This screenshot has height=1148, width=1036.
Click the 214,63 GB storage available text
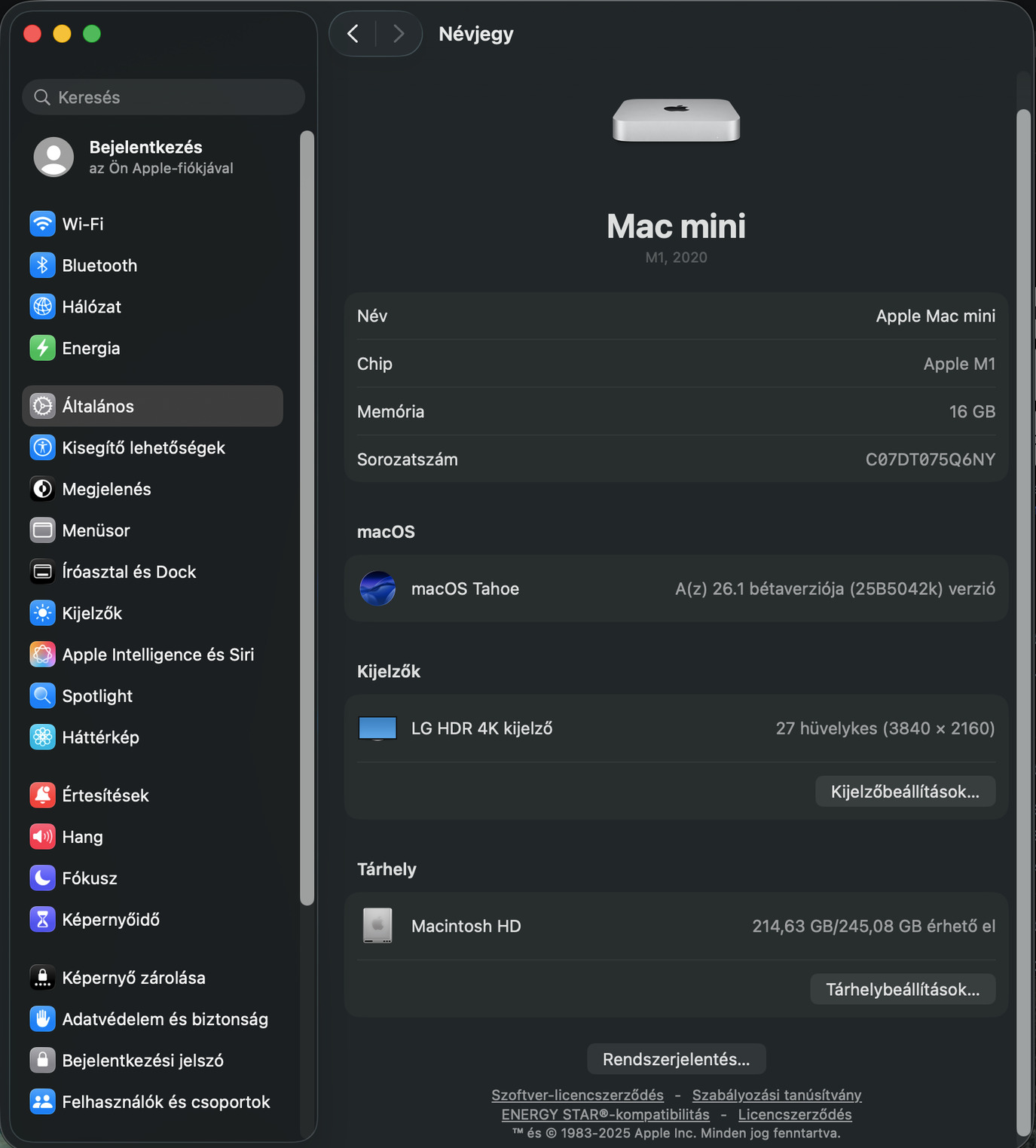pos(873,926)
